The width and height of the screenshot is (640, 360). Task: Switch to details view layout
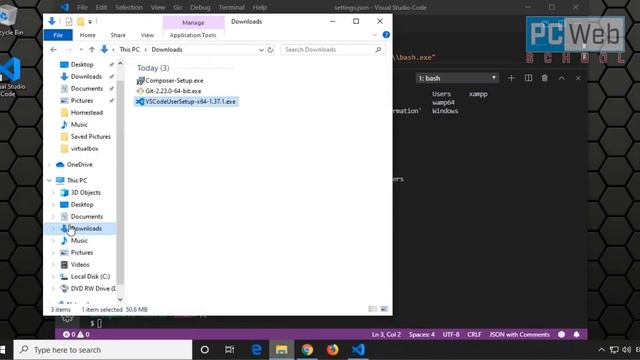click(x=372, y=309)
